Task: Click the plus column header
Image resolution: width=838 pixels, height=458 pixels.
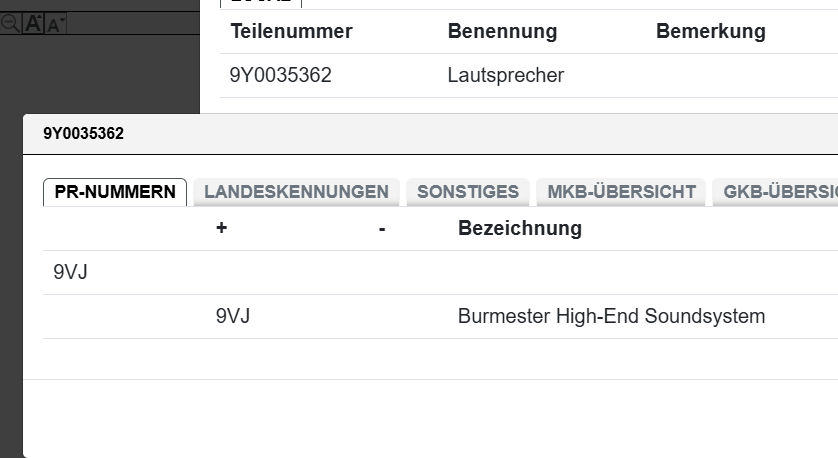Action: [221, 228]
